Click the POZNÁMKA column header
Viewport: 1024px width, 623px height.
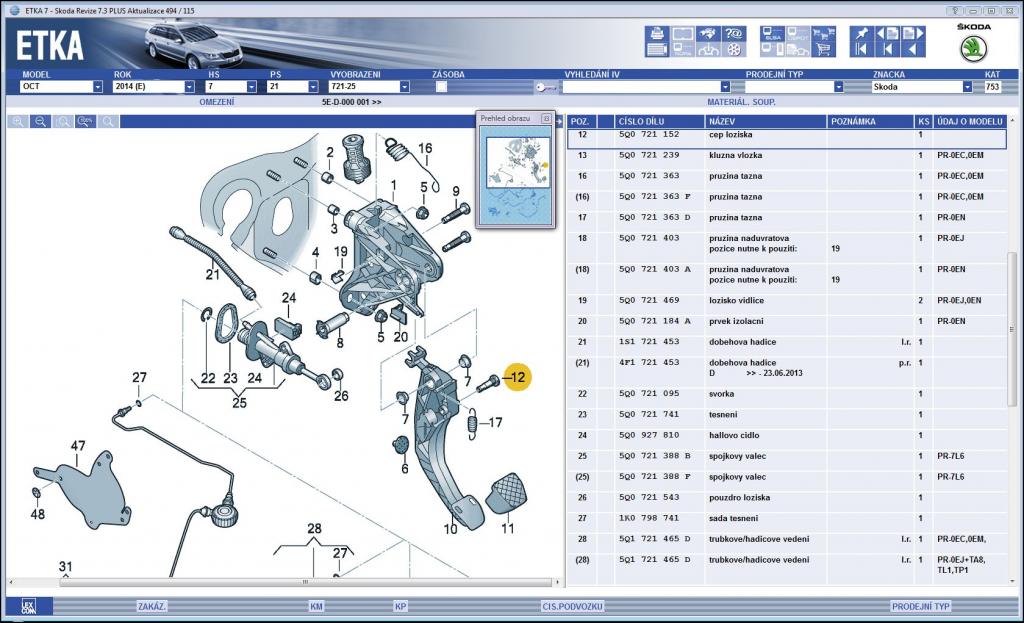[871, 121]
